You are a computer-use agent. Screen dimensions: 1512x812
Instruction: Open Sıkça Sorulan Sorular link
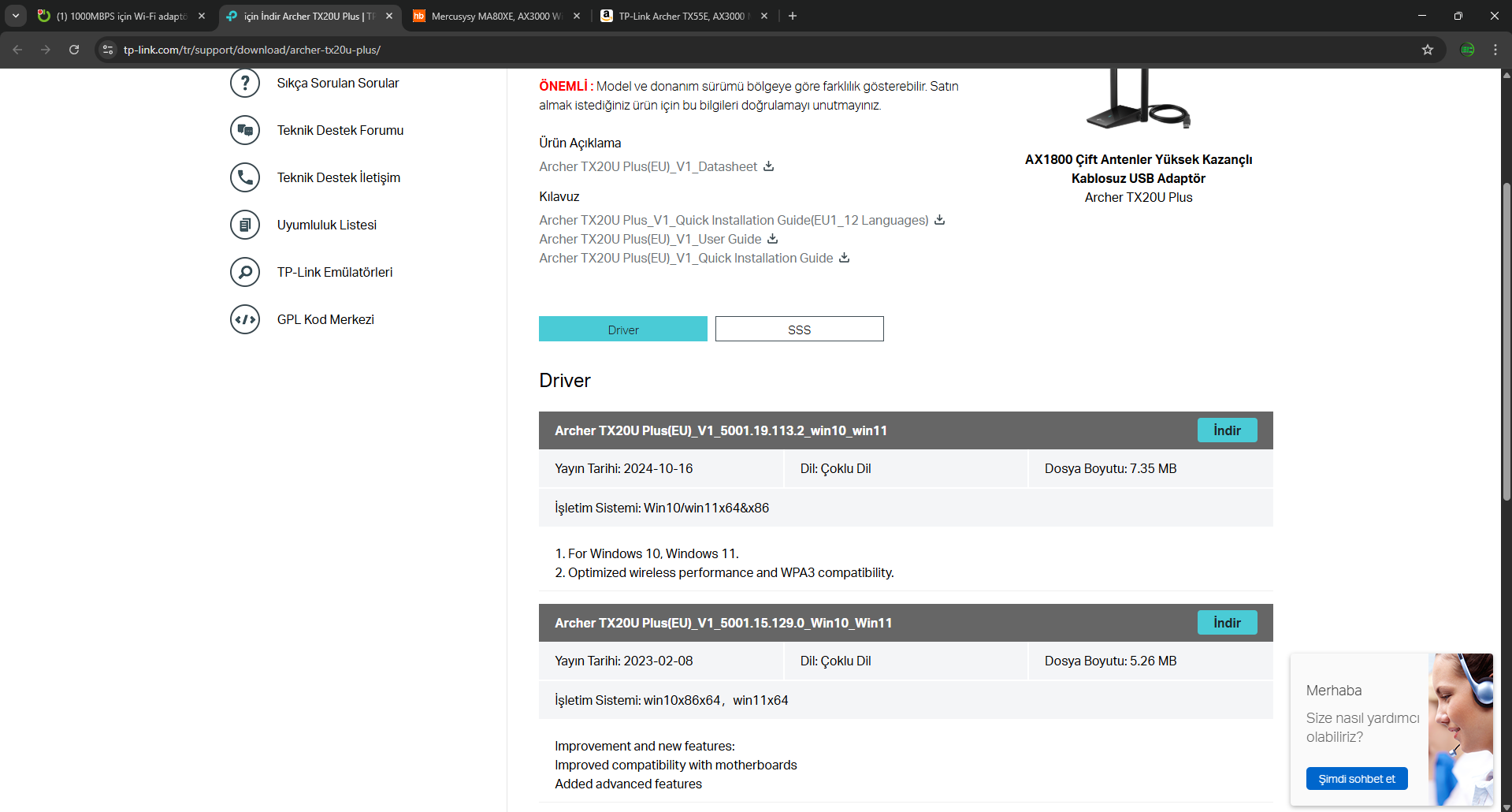[x=338, y=83]
